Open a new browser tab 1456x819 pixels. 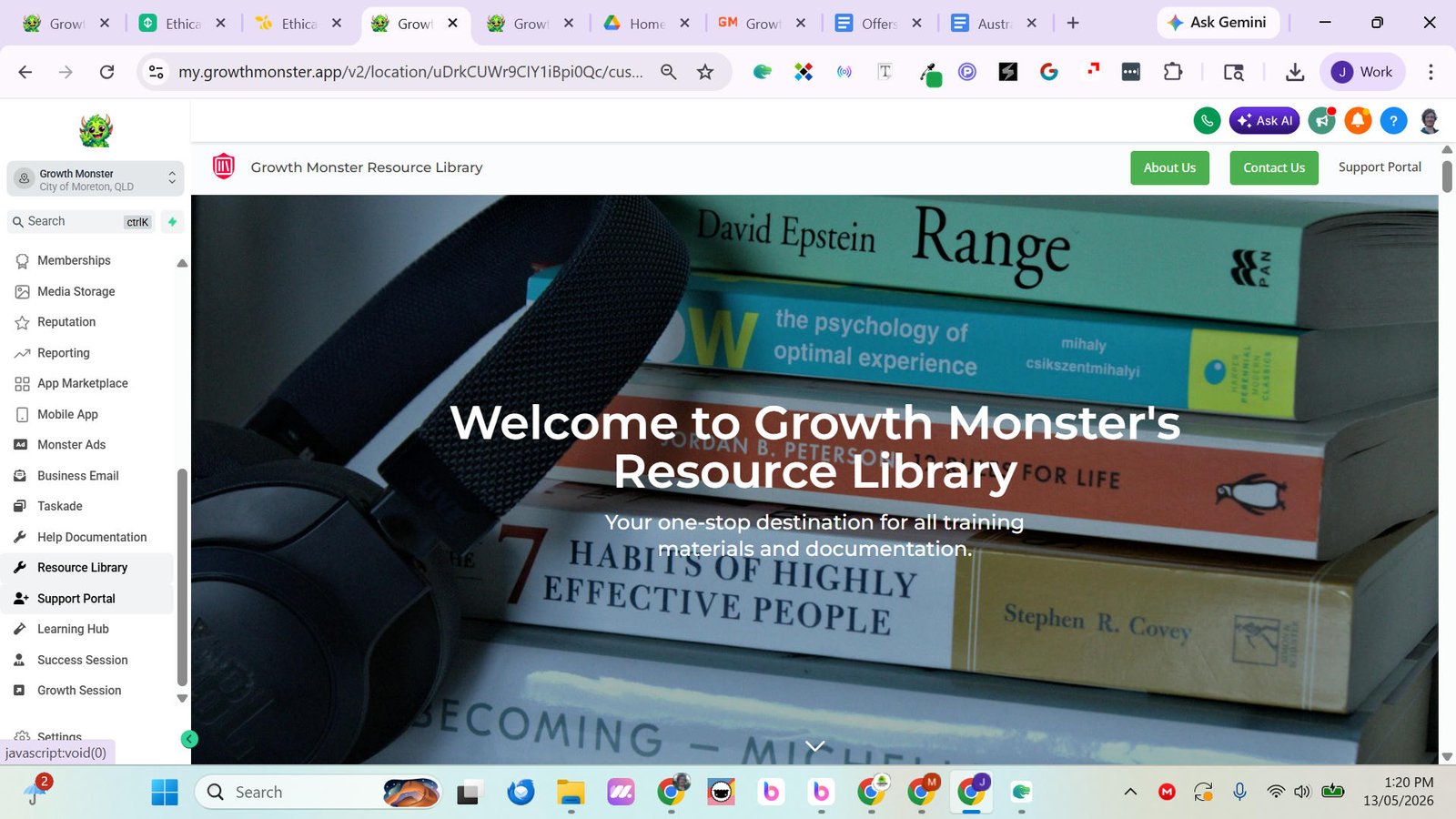1073,23
